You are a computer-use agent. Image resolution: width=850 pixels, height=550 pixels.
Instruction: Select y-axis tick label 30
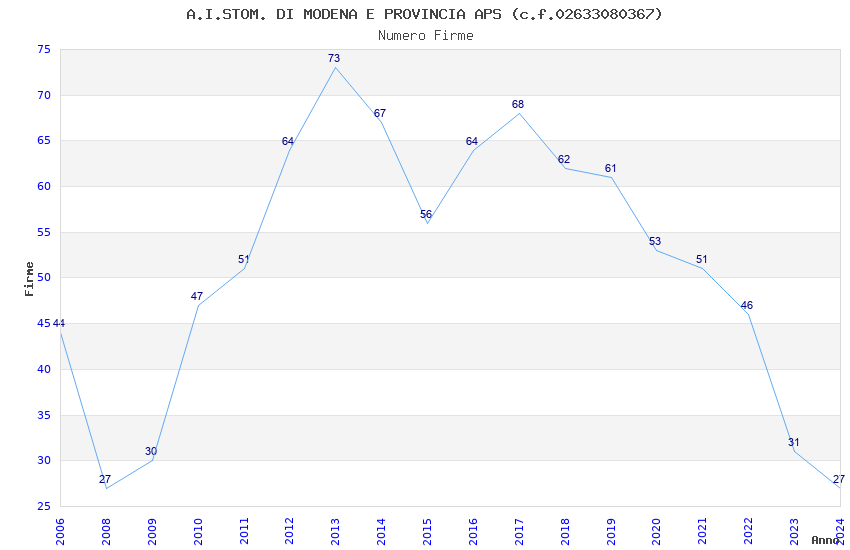click(44, 461)
